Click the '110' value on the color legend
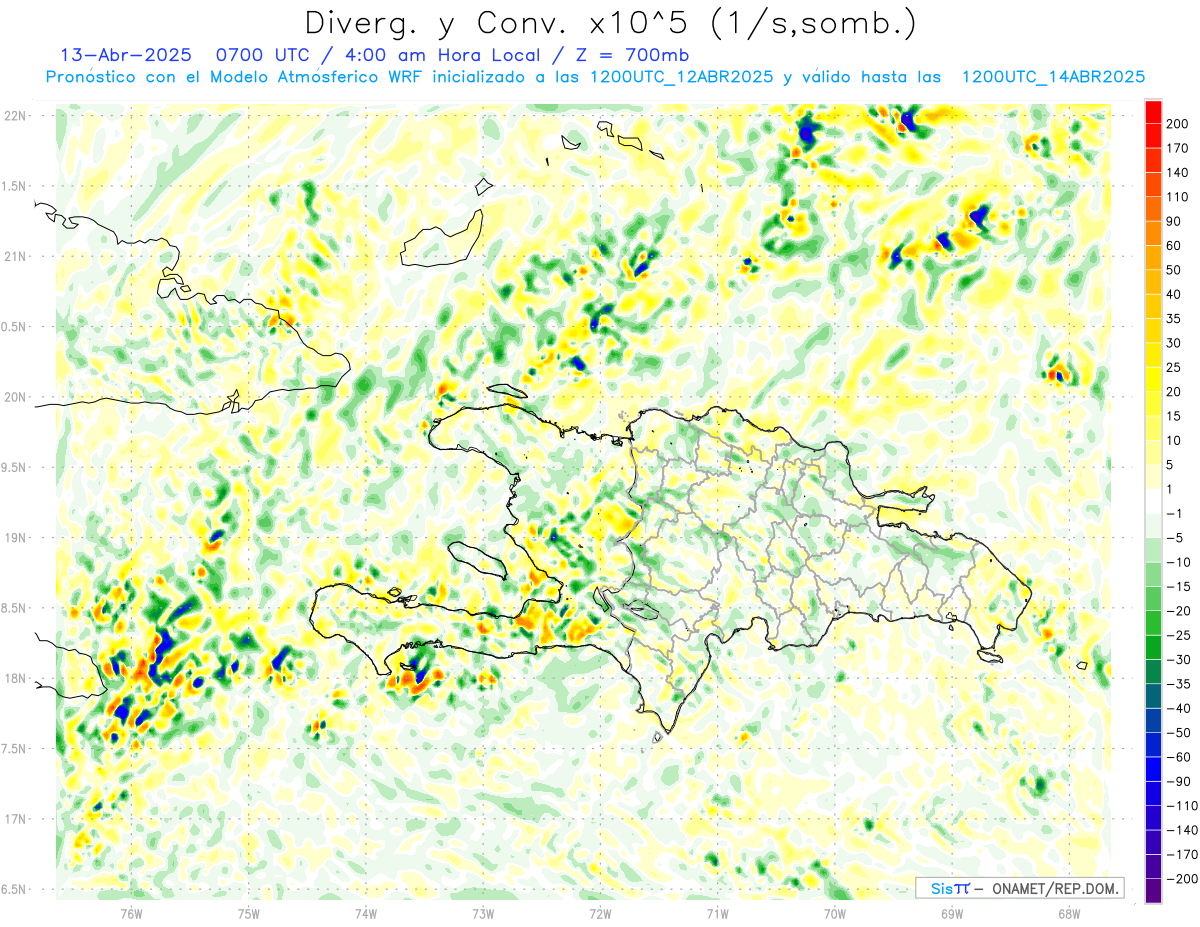The image size is (1200, 927). point(1179,197)
